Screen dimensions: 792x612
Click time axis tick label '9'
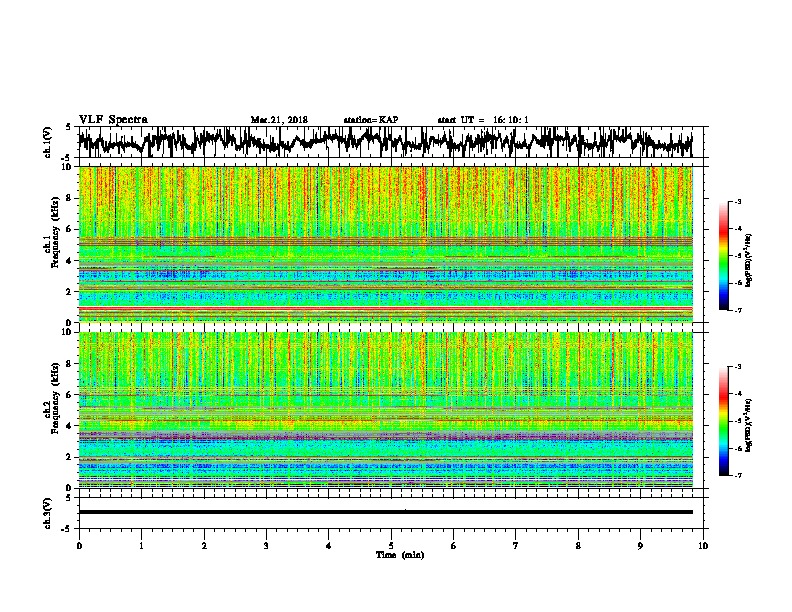(x=640, y=546)
